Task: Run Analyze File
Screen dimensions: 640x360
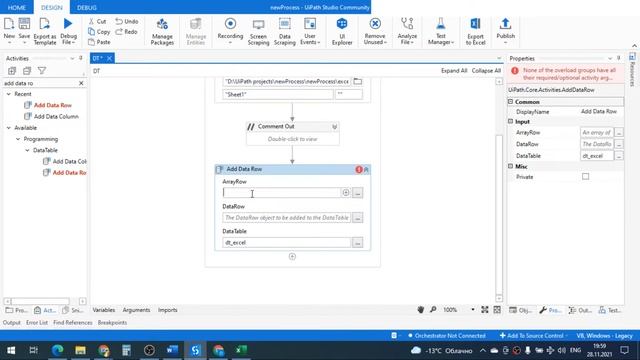Action: point(407,31)
